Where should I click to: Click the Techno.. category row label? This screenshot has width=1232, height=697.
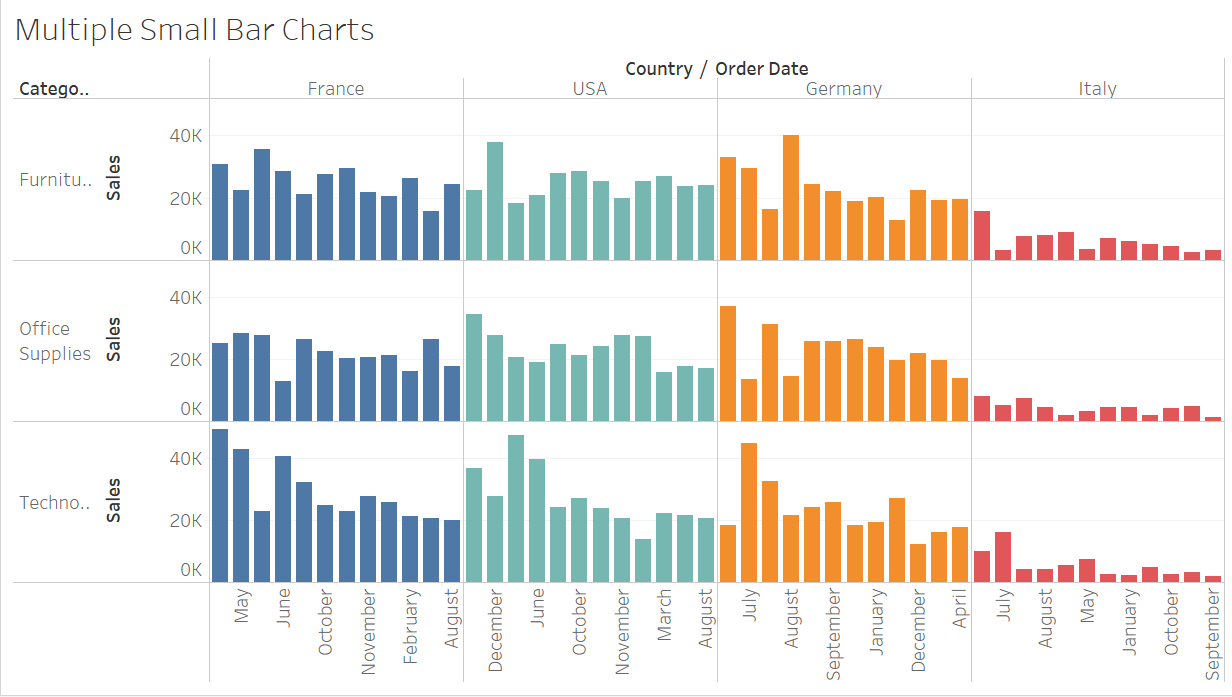55,503
